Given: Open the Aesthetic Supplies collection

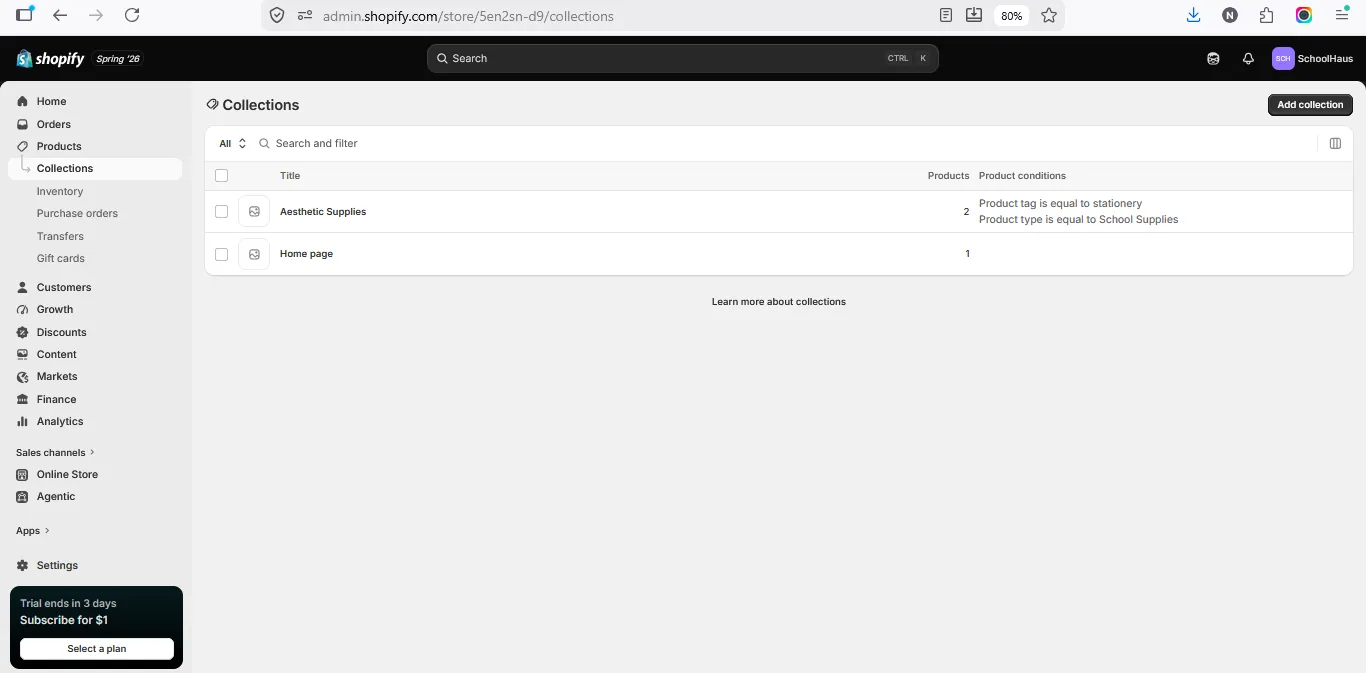Looking at the screenshot, I should click(x=323, y=212).
